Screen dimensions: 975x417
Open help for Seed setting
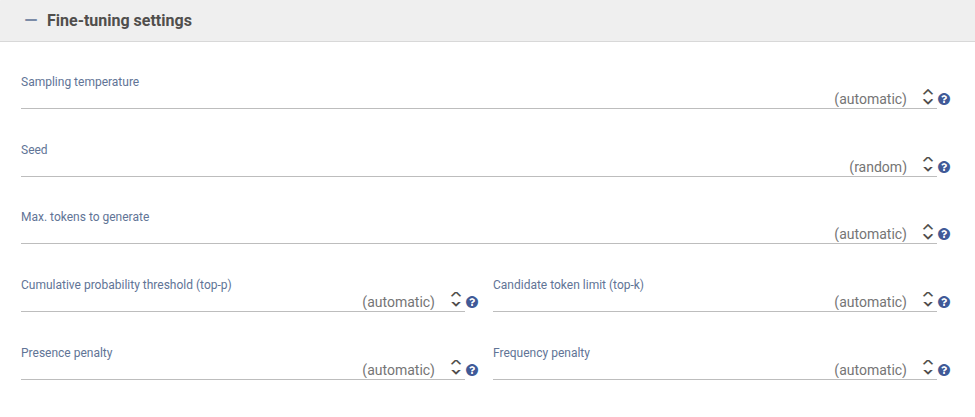[x=944, y=168]
